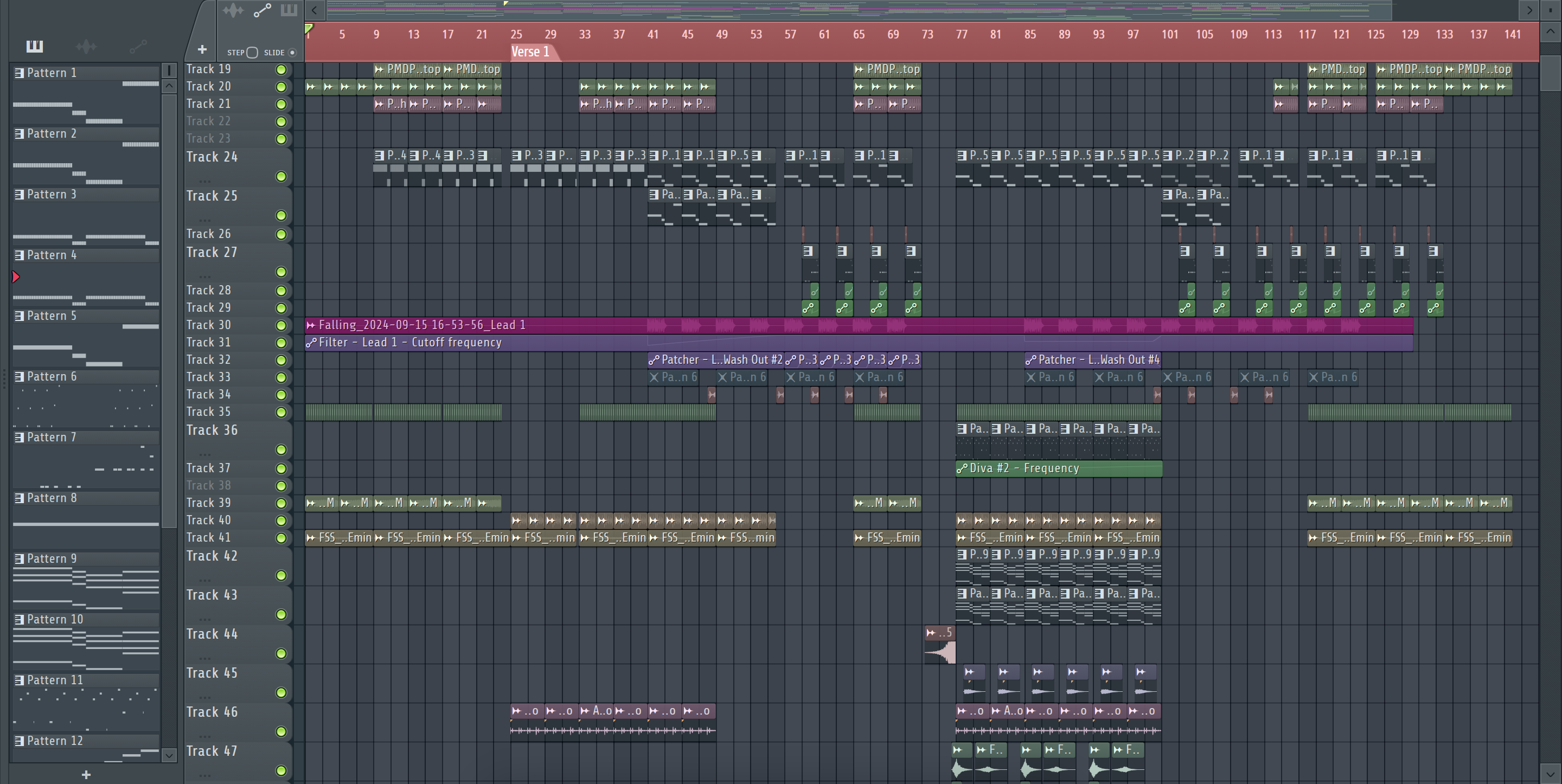This screenshot has height=784, width=1562.
Task: Click picker list scroll down arrow
Action: coord(169,755)
